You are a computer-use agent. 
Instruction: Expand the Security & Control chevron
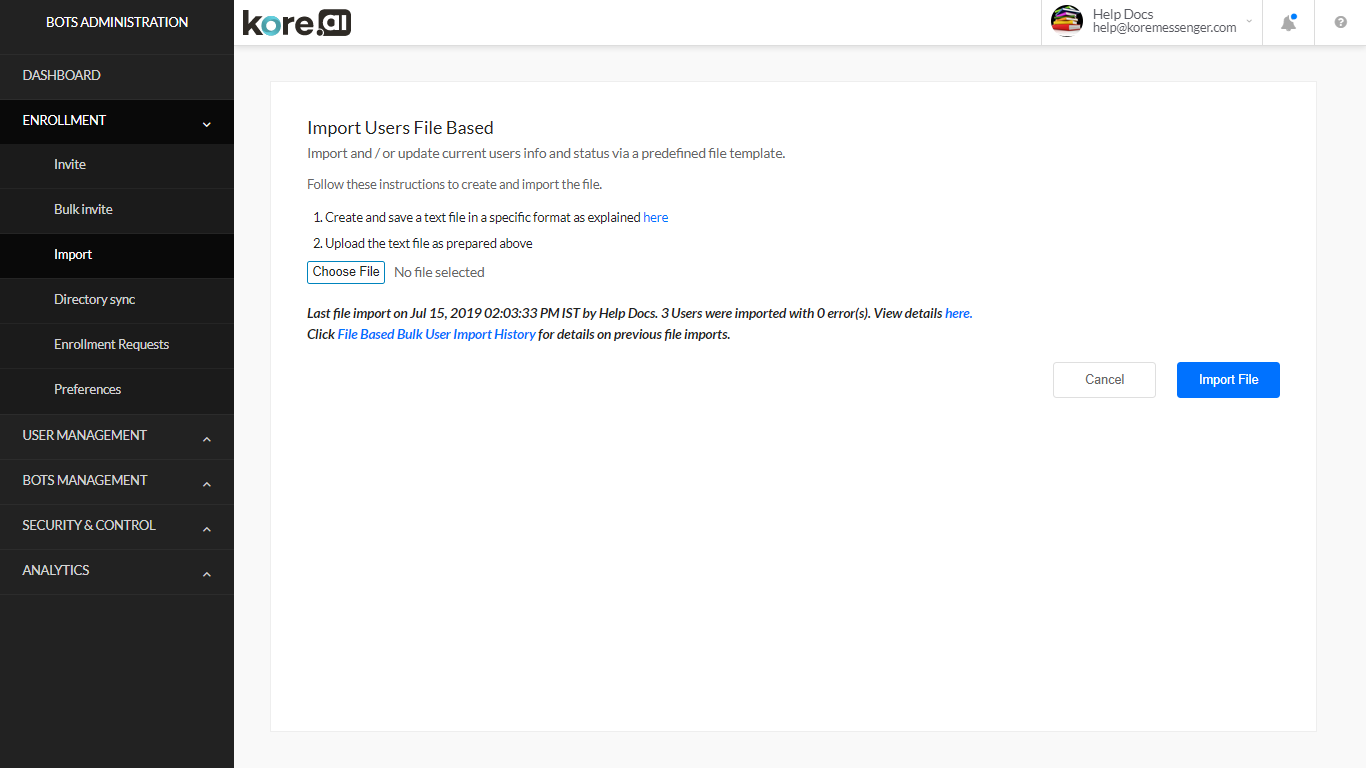[x=207, y=529]
